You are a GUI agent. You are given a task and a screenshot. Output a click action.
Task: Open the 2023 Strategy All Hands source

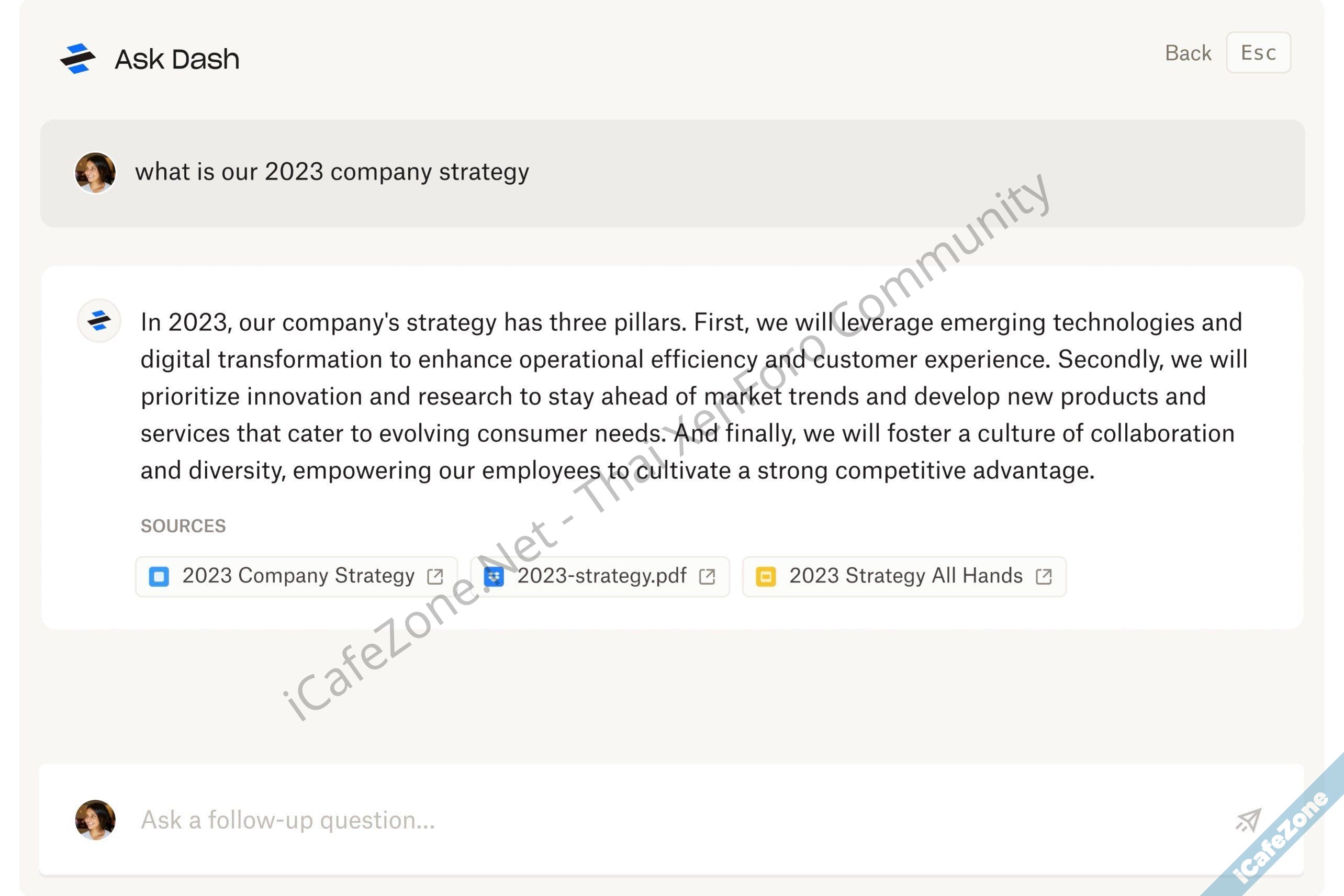[905, 576]
